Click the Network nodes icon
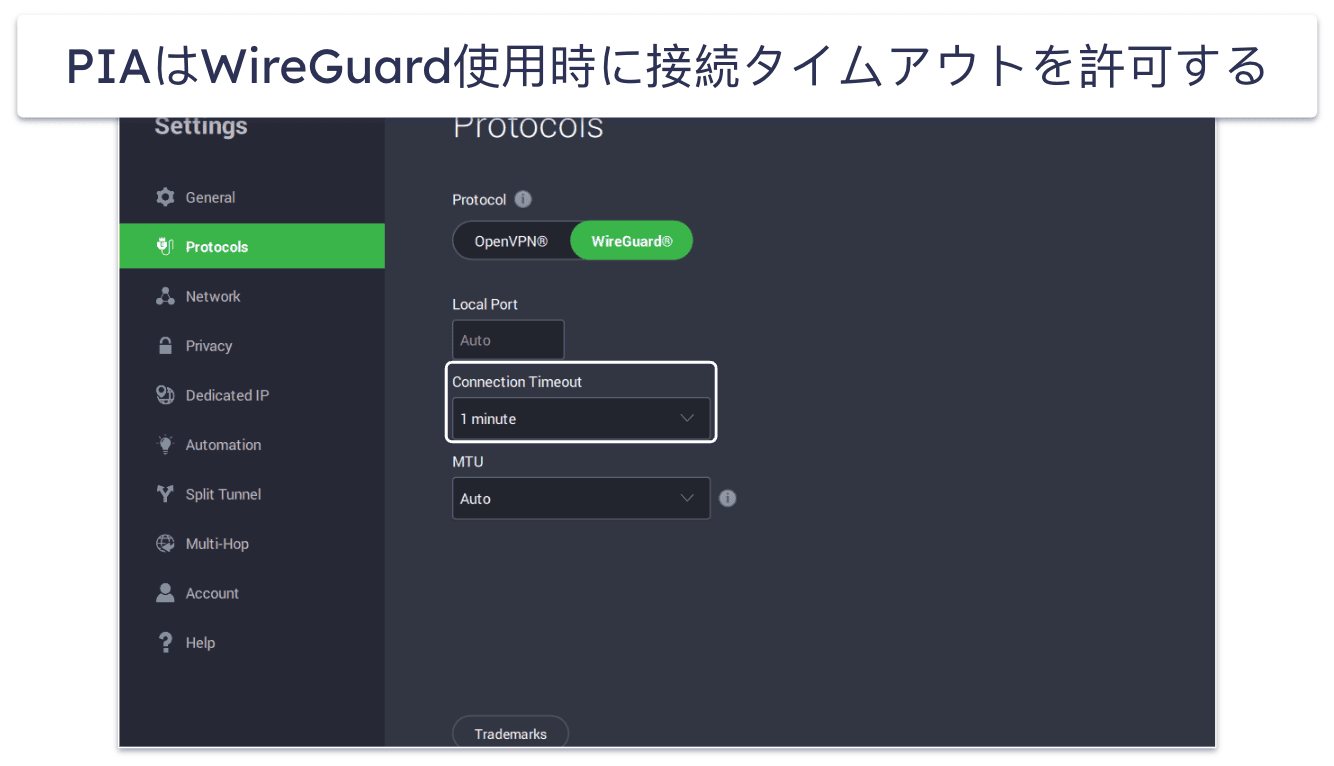 [x=165, y=296]
